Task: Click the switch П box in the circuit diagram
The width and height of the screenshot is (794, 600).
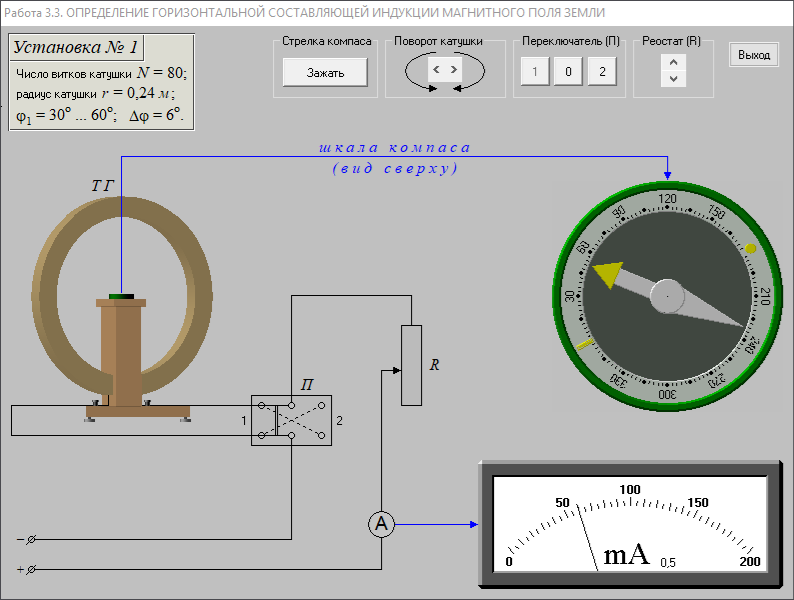Action: click(x=290, y=420)
